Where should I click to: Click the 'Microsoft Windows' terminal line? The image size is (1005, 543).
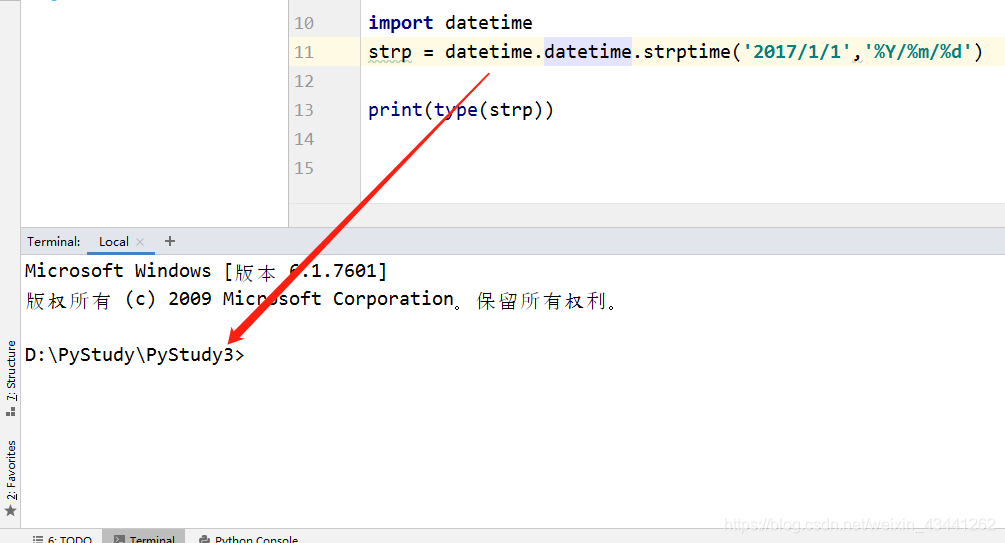(206, 271)
